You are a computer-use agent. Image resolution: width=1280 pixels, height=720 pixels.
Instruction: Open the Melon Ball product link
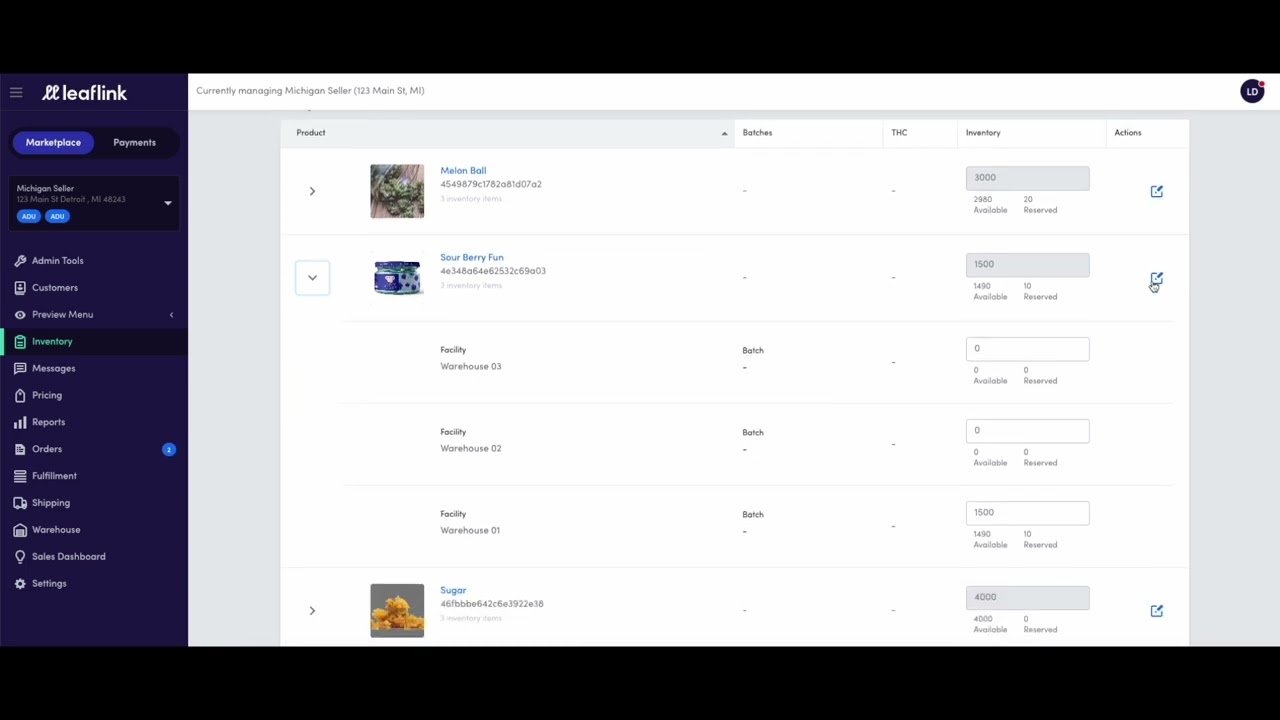463,171
